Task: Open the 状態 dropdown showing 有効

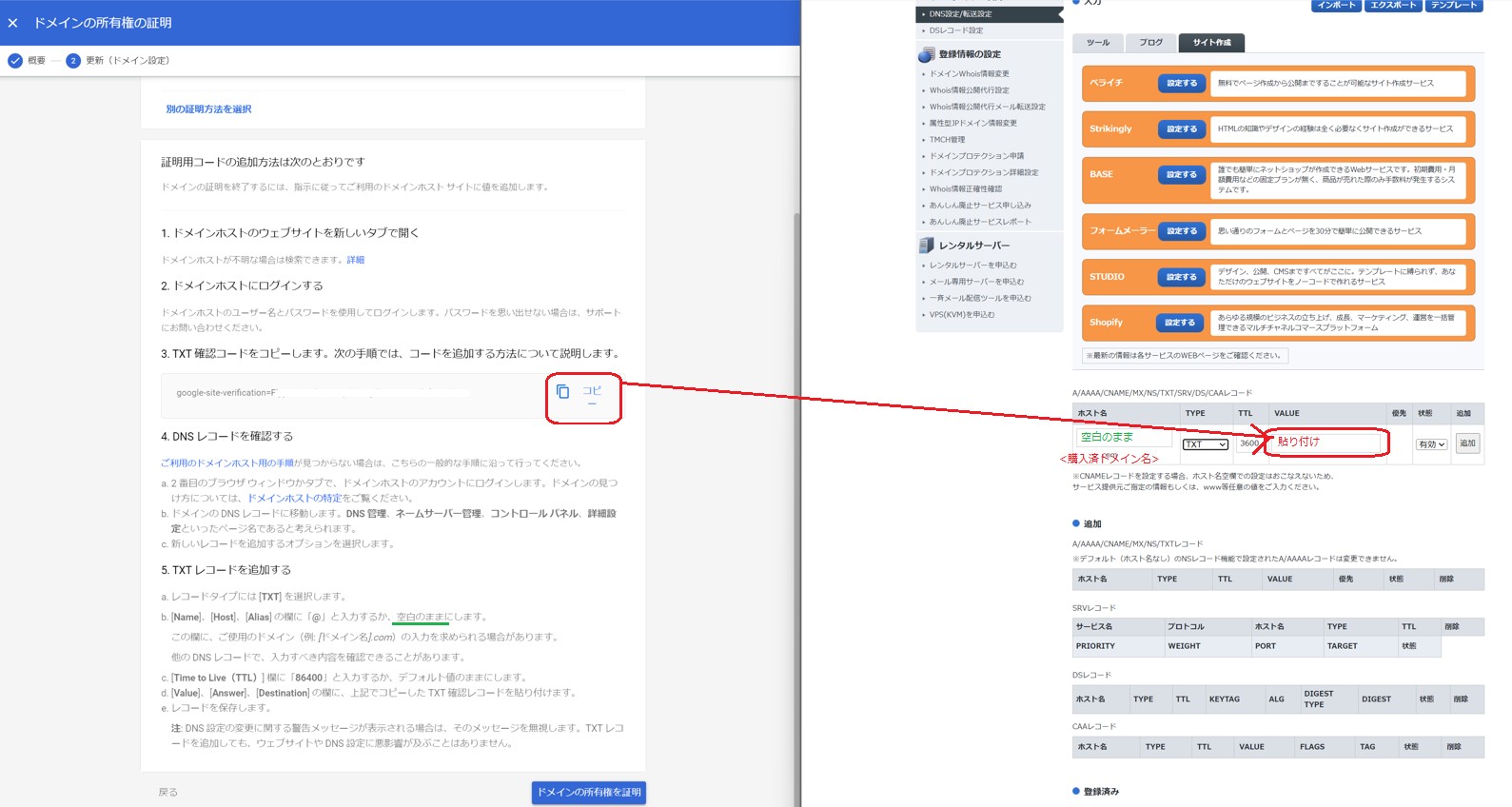Action: tap(1431, 444)
